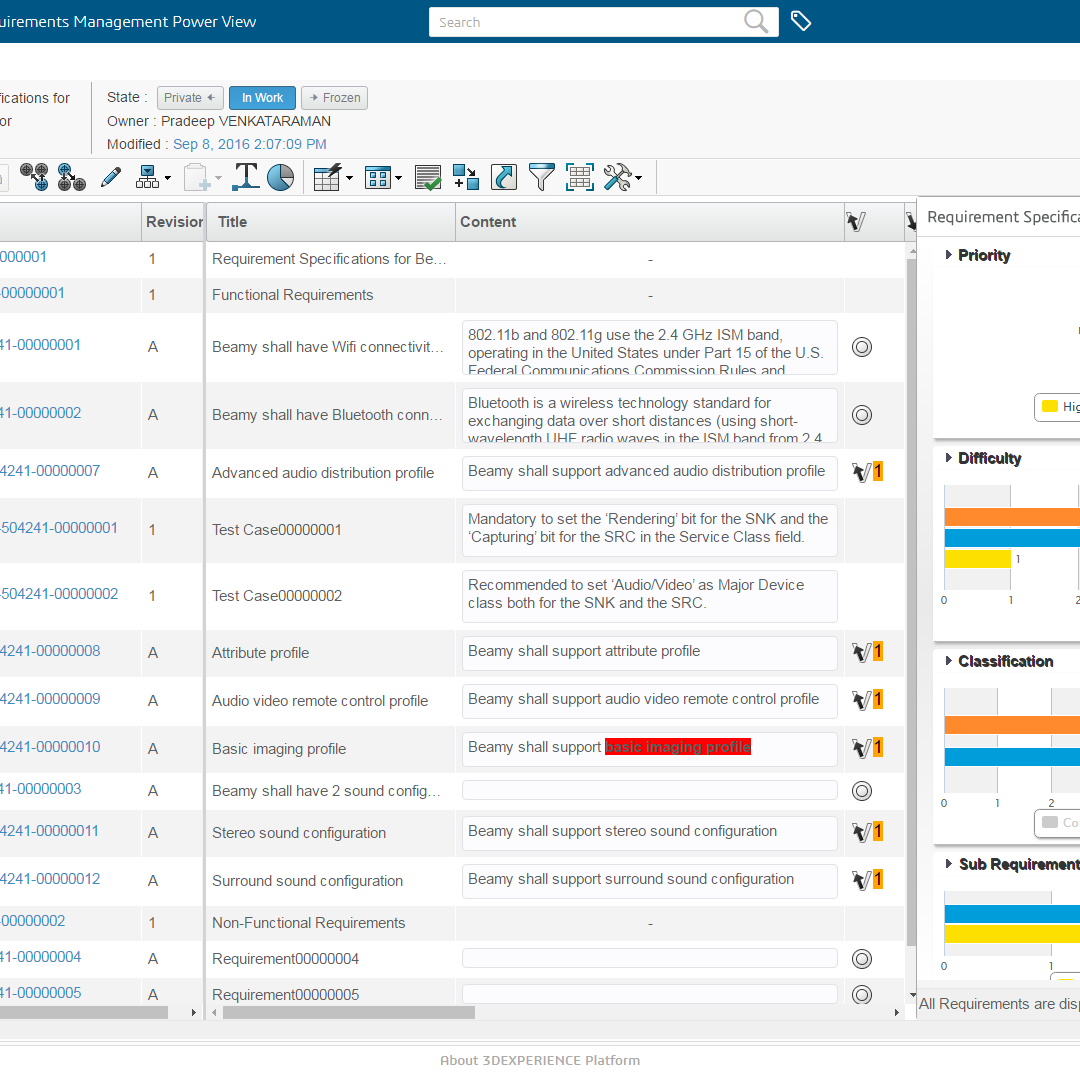Image resolution: width=1080 pixels, height=1080 pixels.
Task: Click the refresh export arrow icon
Action: click(503, 177)
